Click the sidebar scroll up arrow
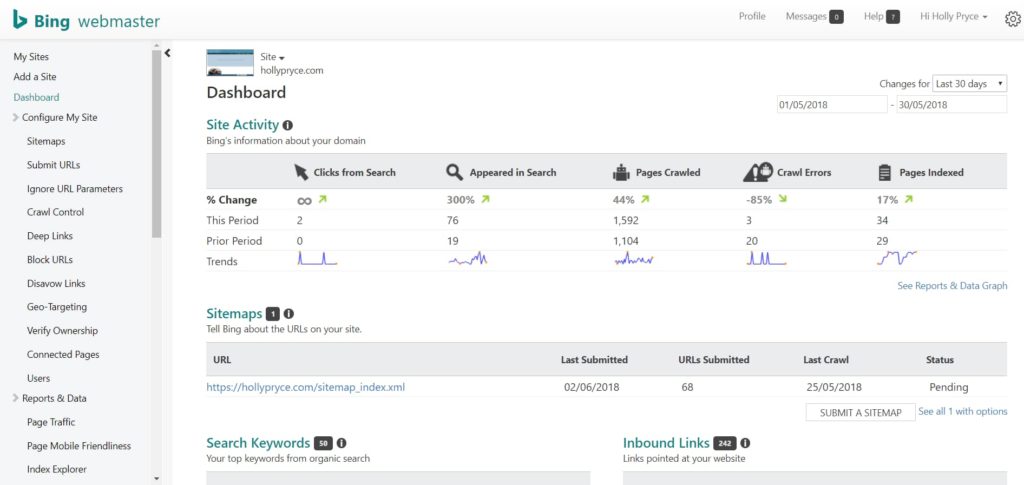The width and height of the screenshot is (1024, 485). click(156, 46)
